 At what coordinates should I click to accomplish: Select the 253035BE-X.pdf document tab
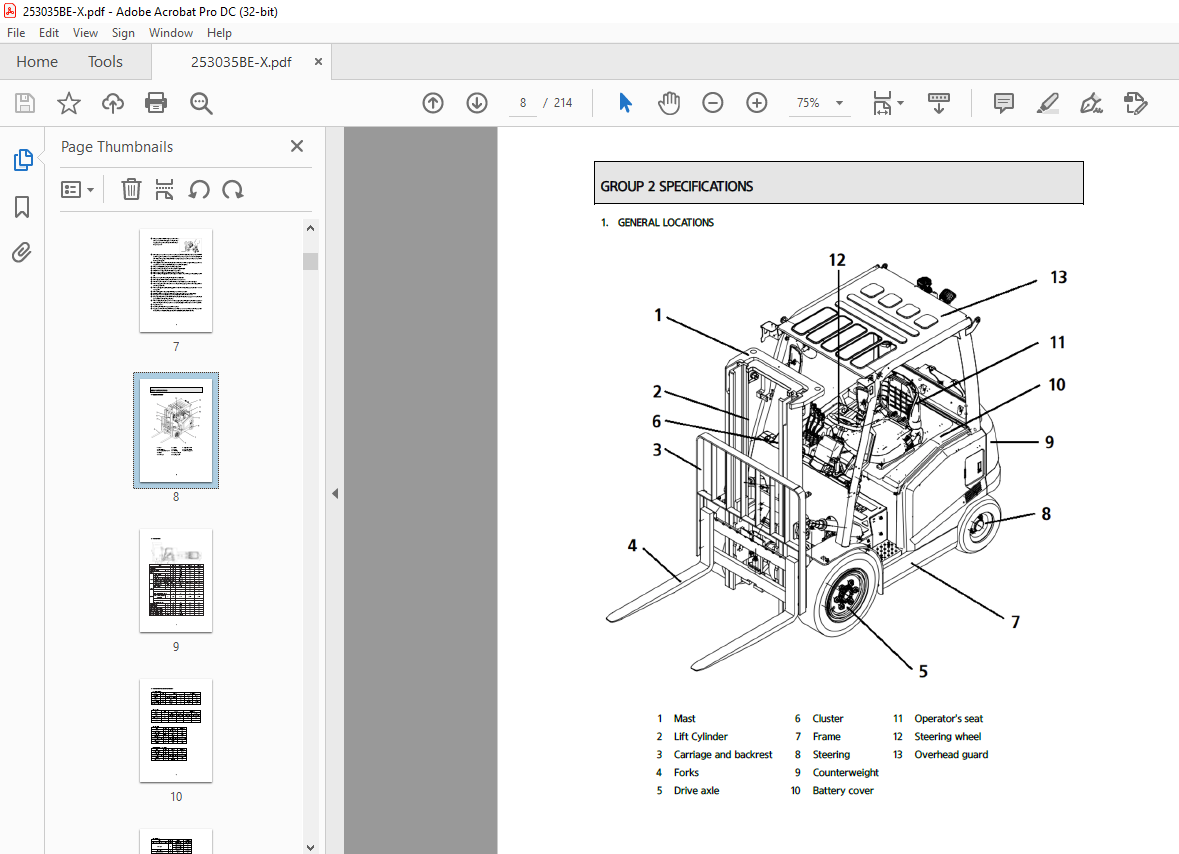click(241, 62)
